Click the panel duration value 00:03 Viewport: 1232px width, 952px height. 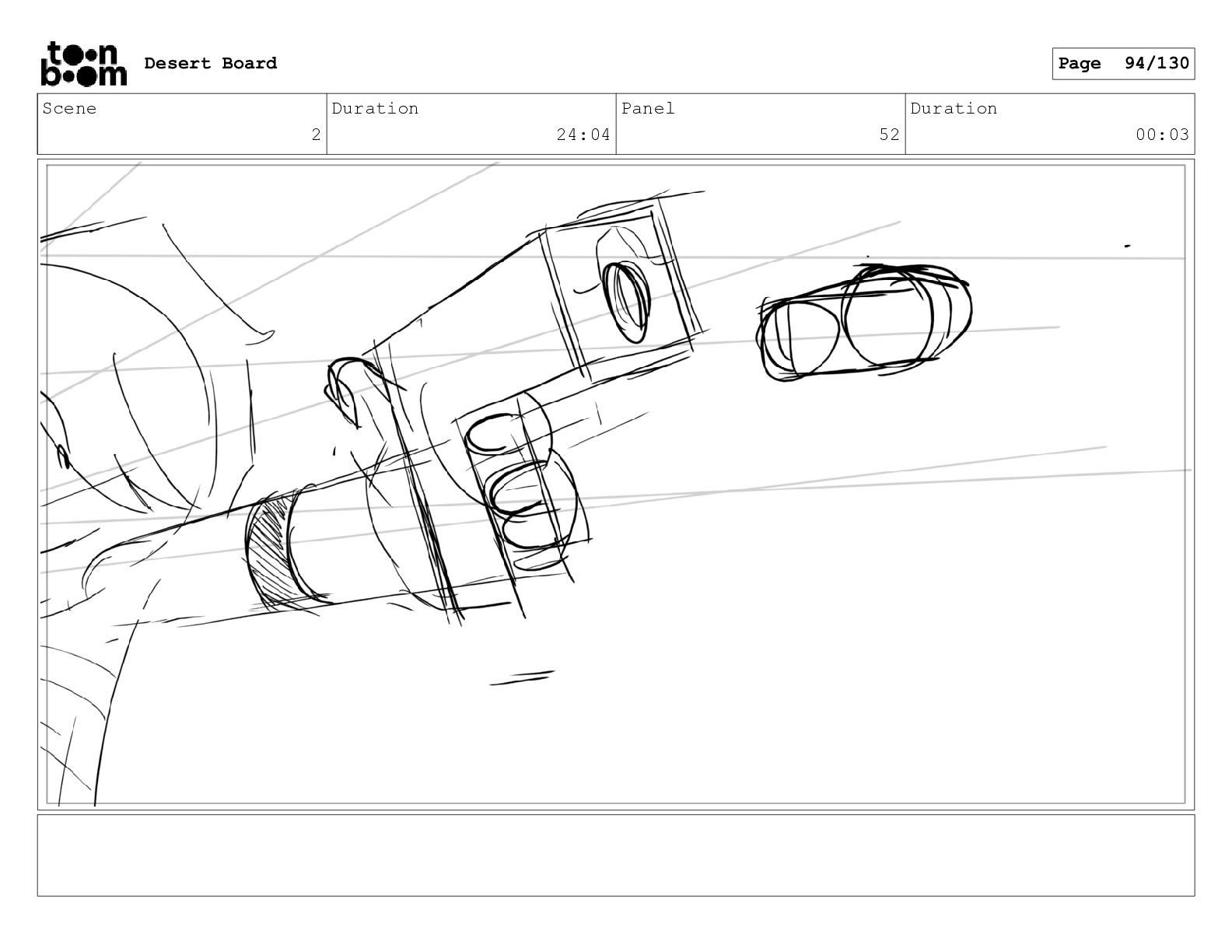pos(1162,135)
